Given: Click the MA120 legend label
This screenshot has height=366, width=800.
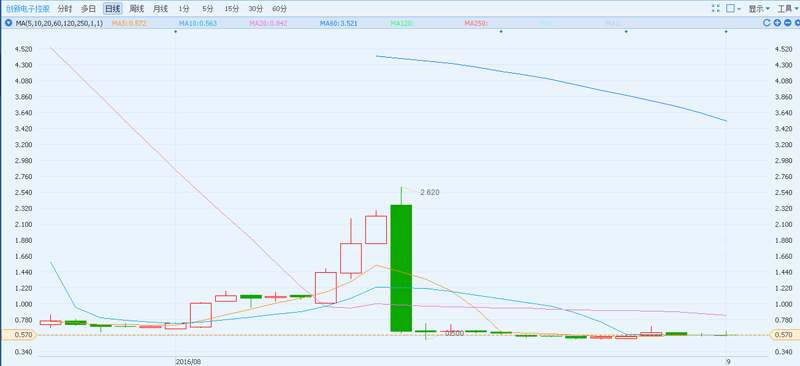Looking at the screenshot, I should tap(402, 23).
